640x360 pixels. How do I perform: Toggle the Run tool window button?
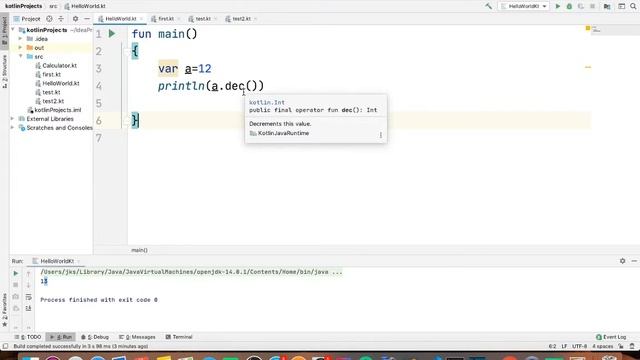tap(61, 337)
